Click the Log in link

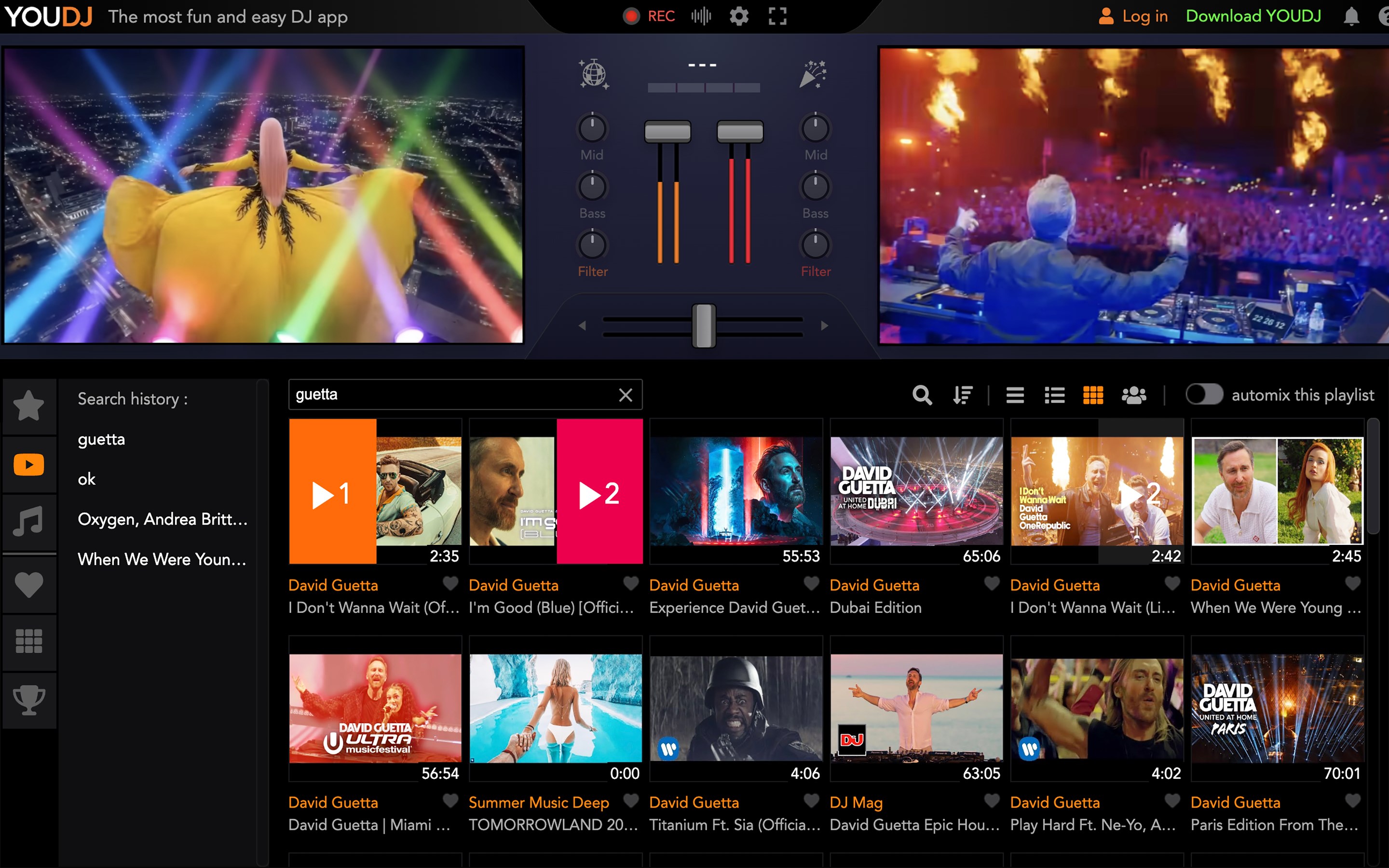coord(1133,16)
